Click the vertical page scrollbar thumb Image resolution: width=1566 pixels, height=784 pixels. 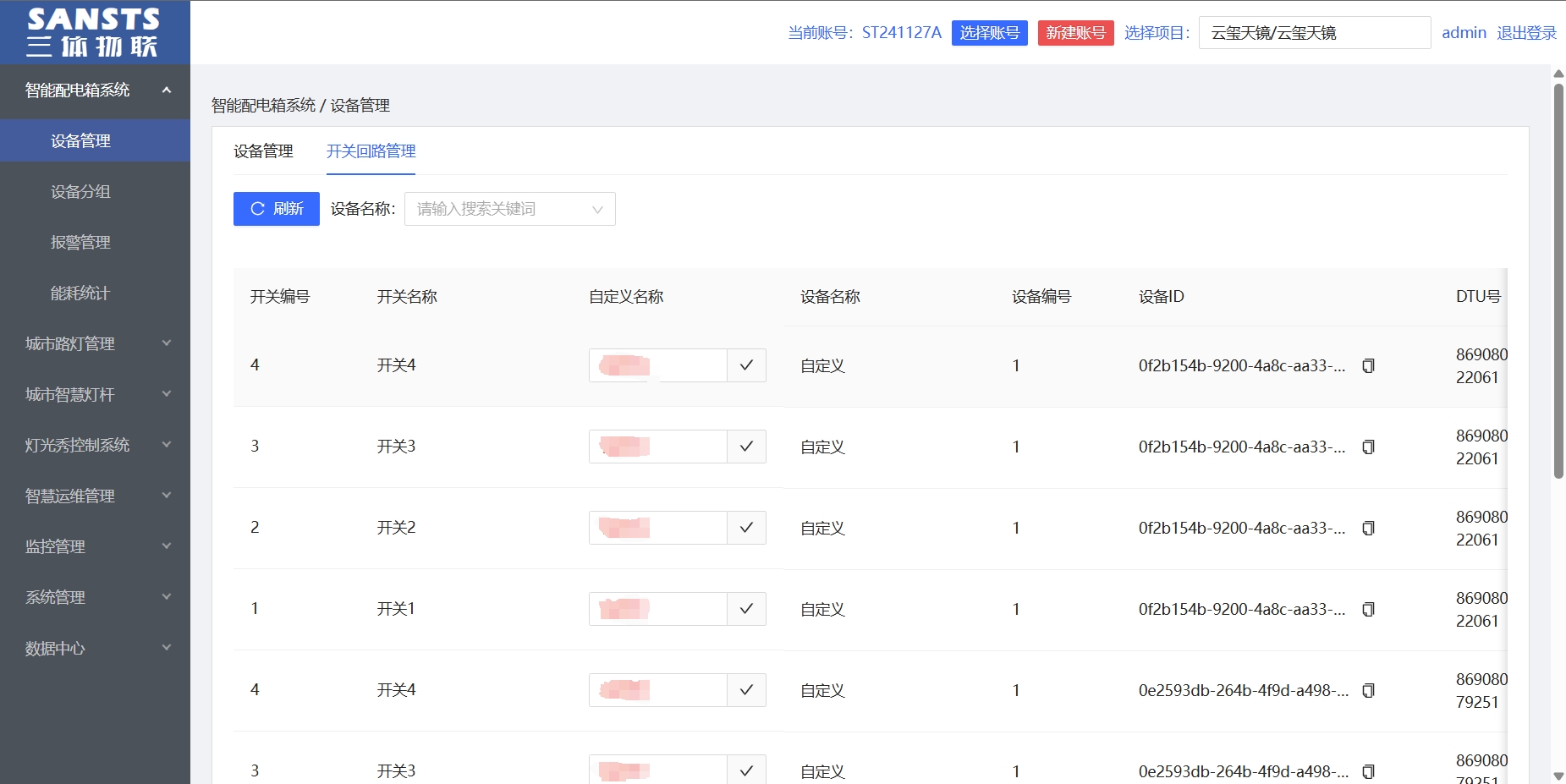[x=1558, y=281]
